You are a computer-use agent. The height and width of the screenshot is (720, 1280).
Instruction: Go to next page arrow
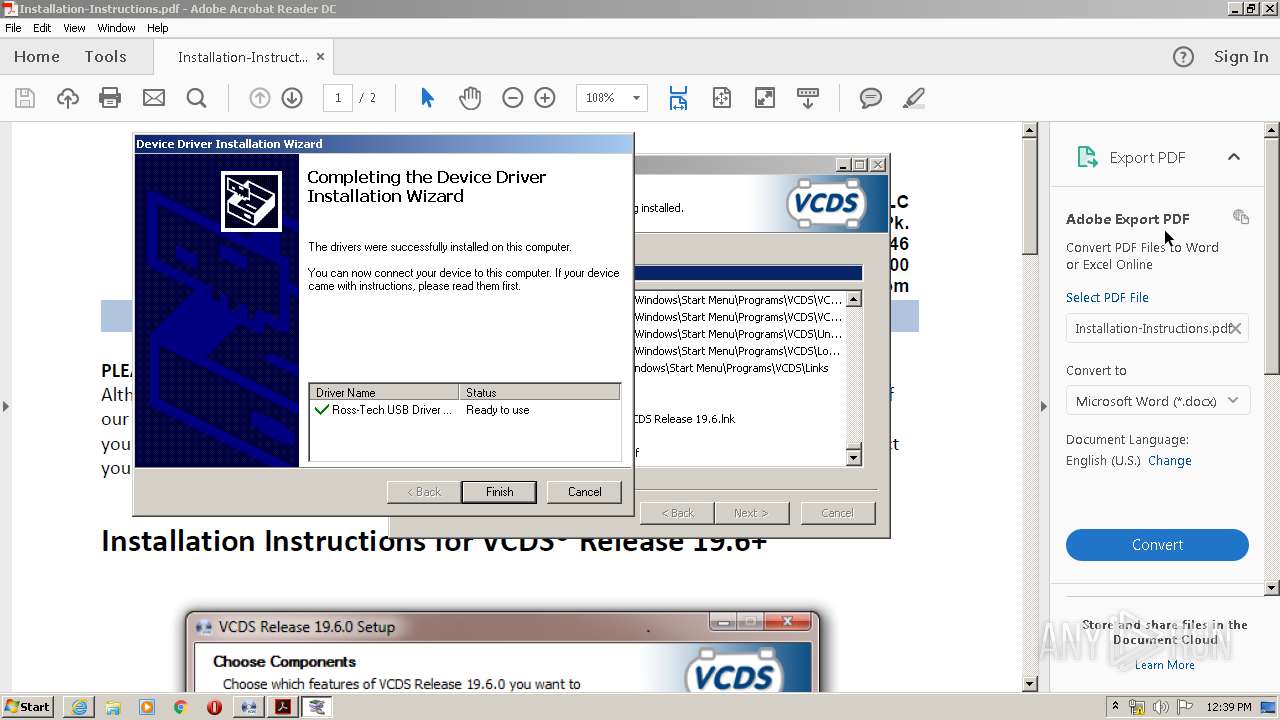(292, 98)
